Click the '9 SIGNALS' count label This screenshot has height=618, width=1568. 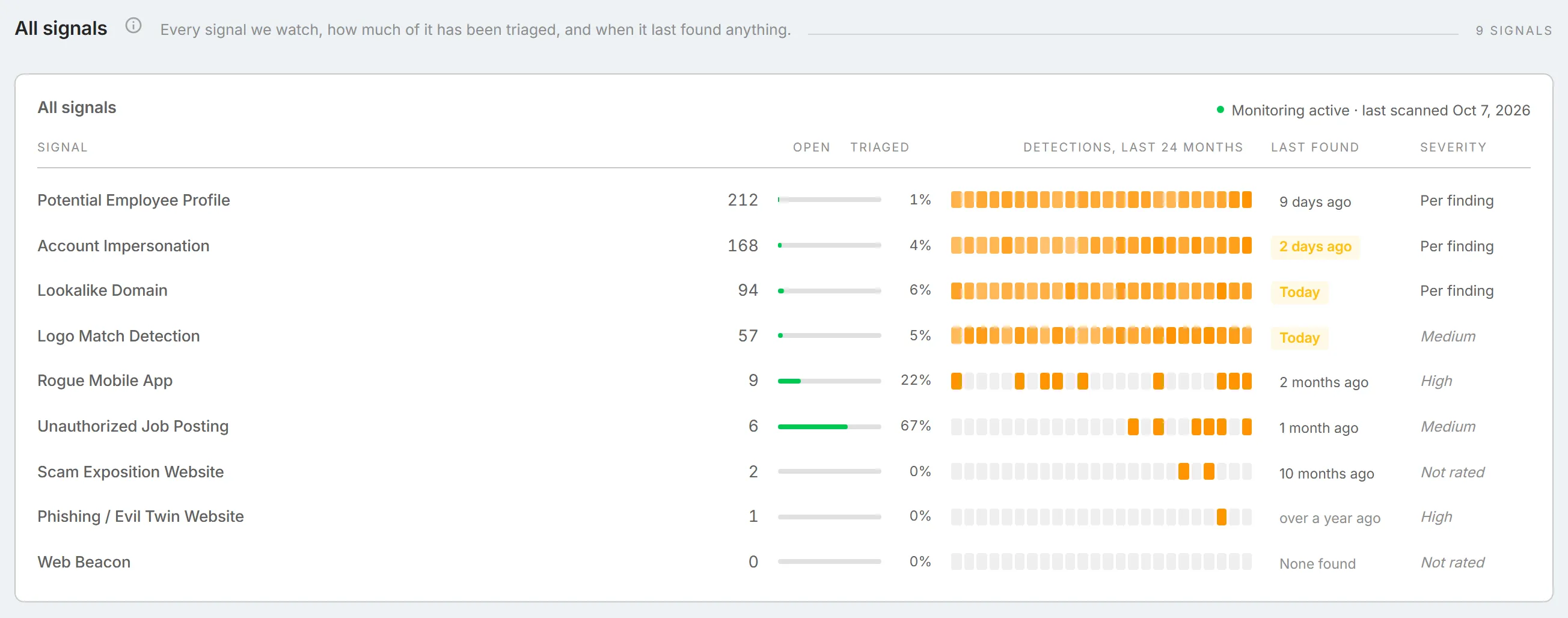pyautogui.click(x=1513, y=31)
